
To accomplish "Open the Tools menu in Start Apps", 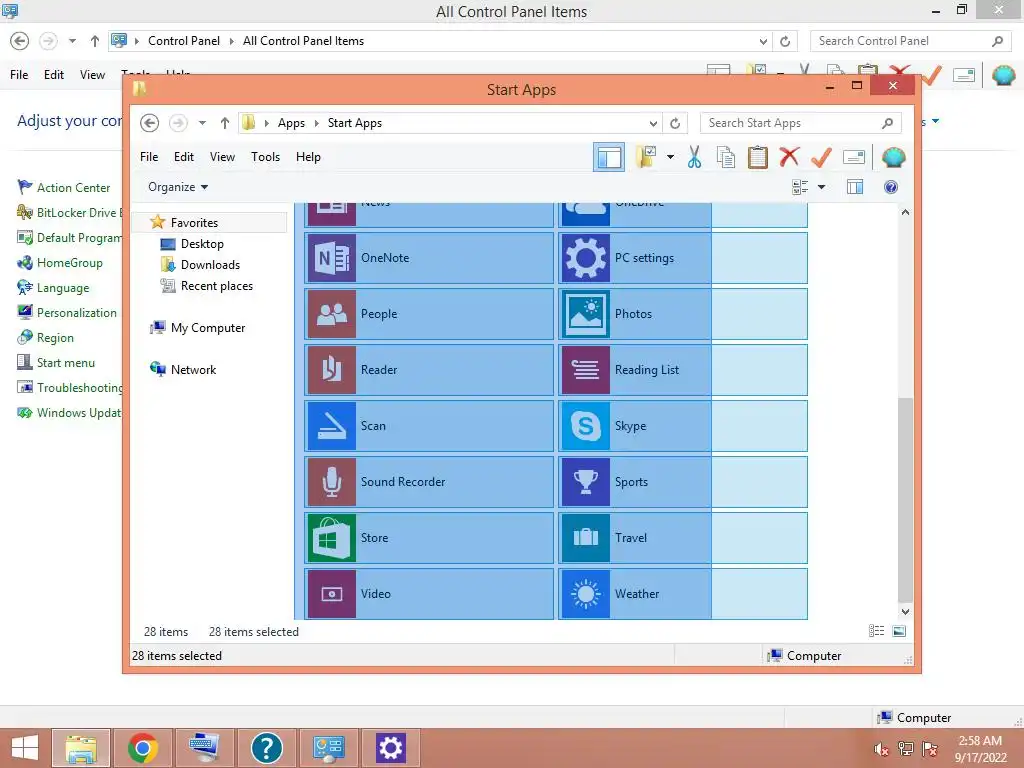I will (265, 157).
